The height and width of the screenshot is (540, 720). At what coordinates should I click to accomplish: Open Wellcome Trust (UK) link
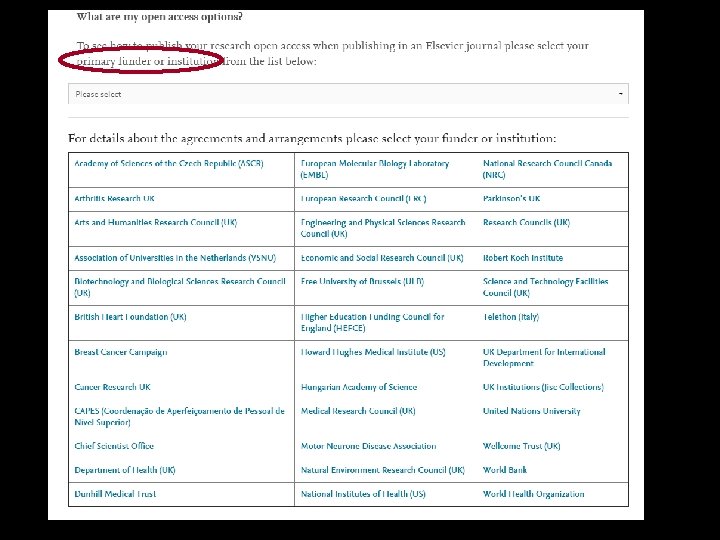[521, 446]
